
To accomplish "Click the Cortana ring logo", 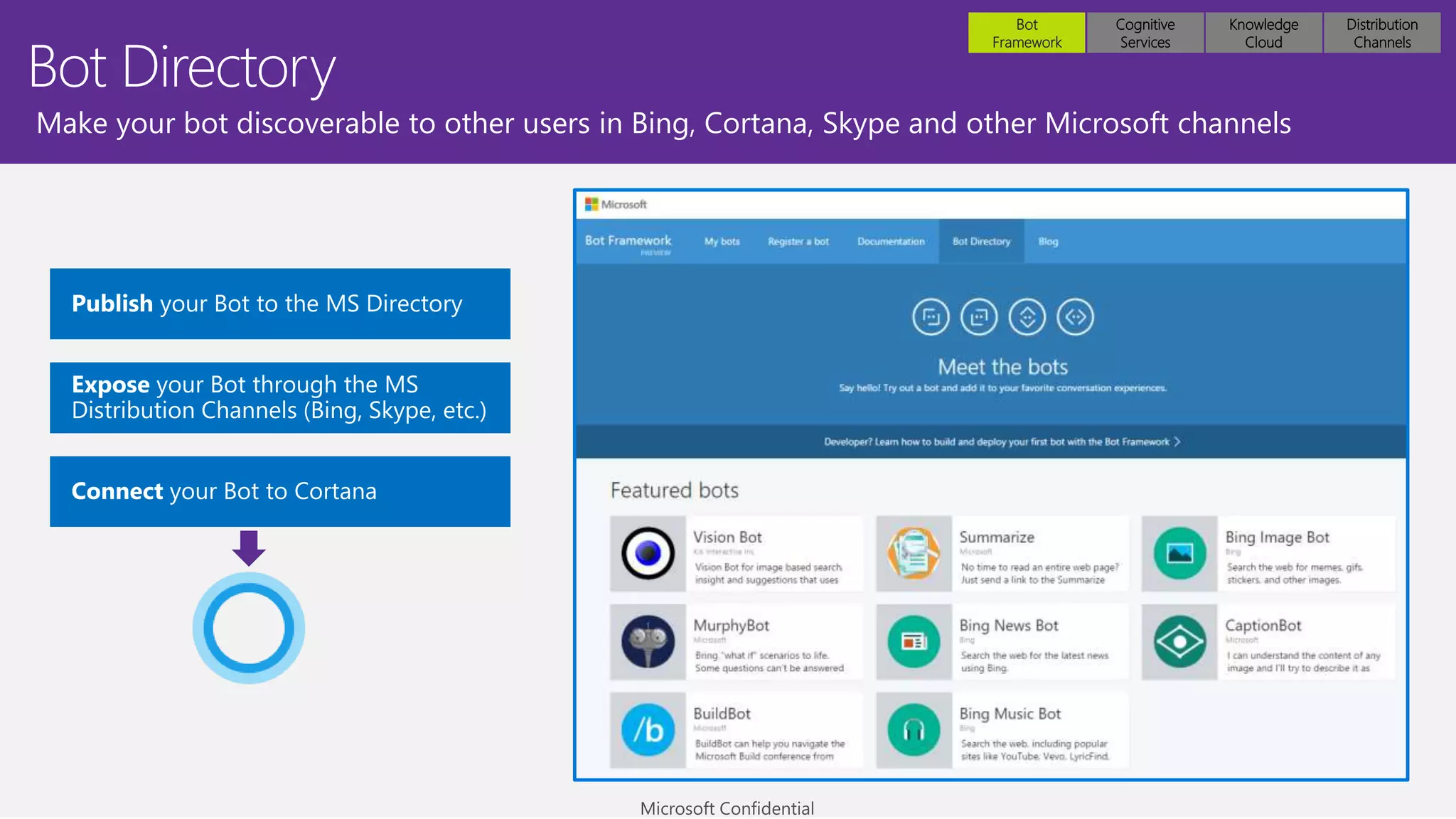I will pos(249,628).
